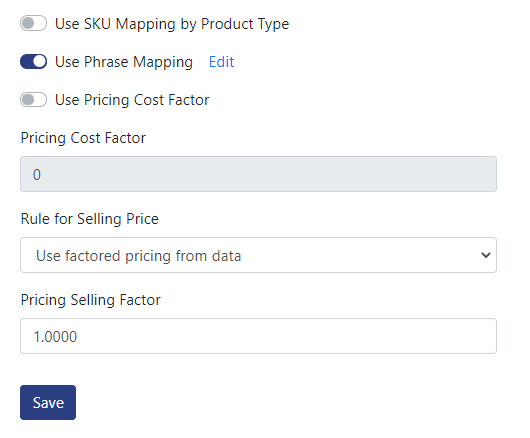Select the 'Pricing Selling Factor' heading

click(x=91, y=300)
